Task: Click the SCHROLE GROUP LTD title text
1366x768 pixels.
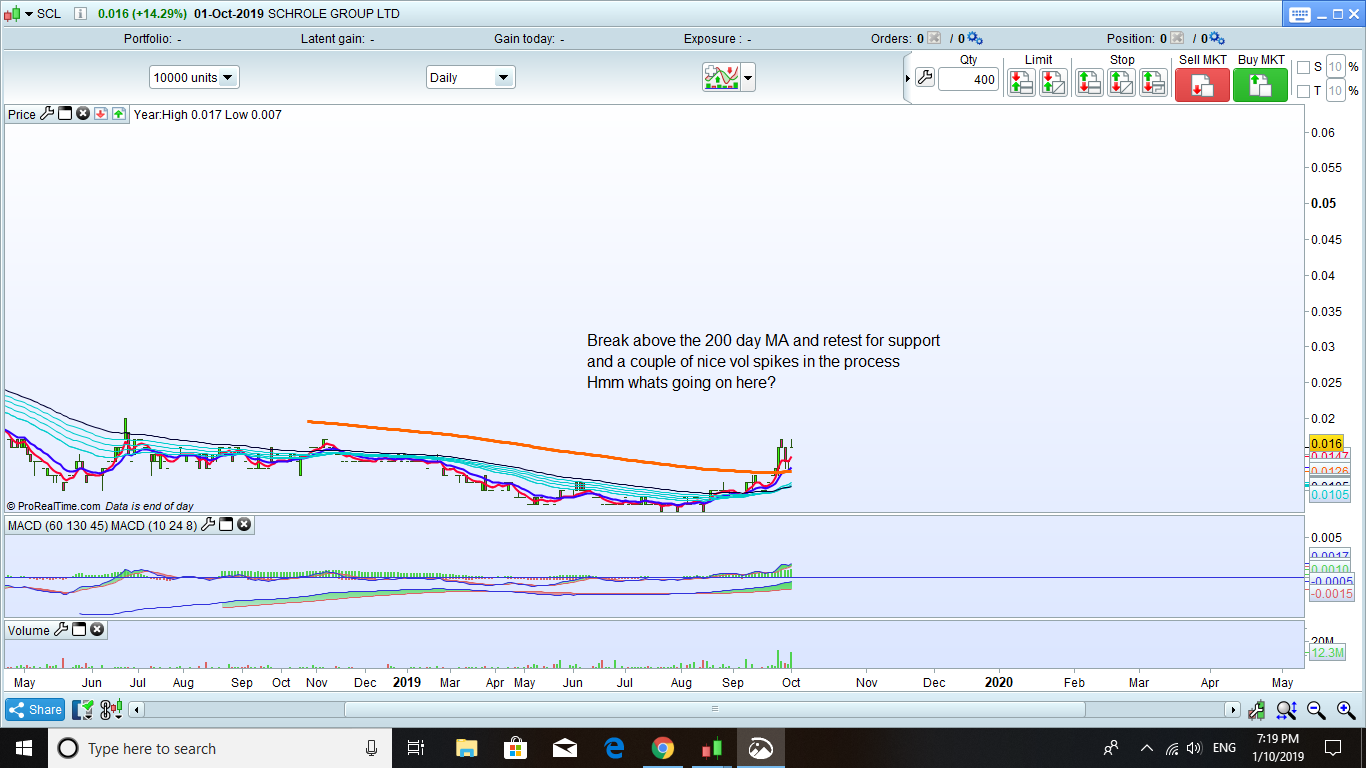Action: coord(335,14)
